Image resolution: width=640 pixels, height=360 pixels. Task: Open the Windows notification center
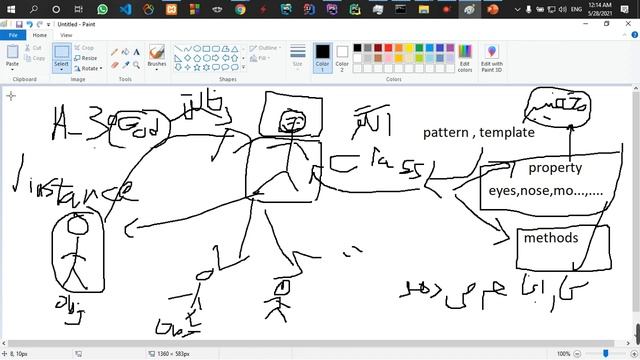click(624, 9)
